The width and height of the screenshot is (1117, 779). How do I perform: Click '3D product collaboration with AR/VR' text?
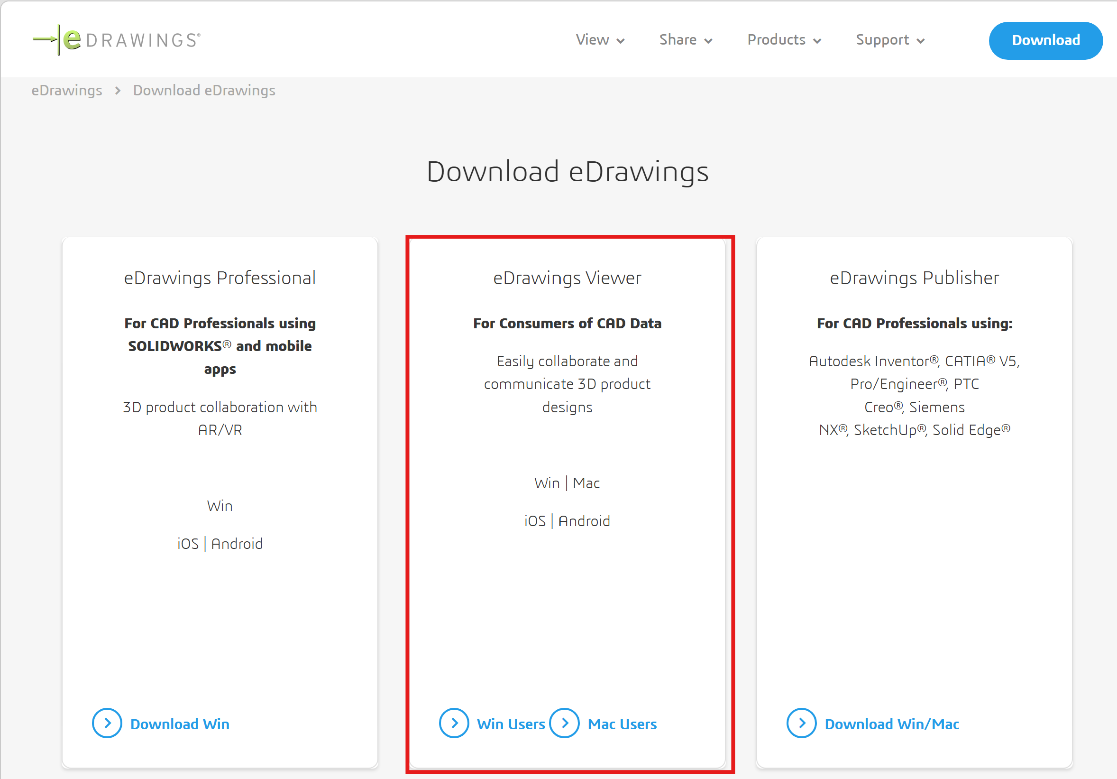click(x=220, y=419)
